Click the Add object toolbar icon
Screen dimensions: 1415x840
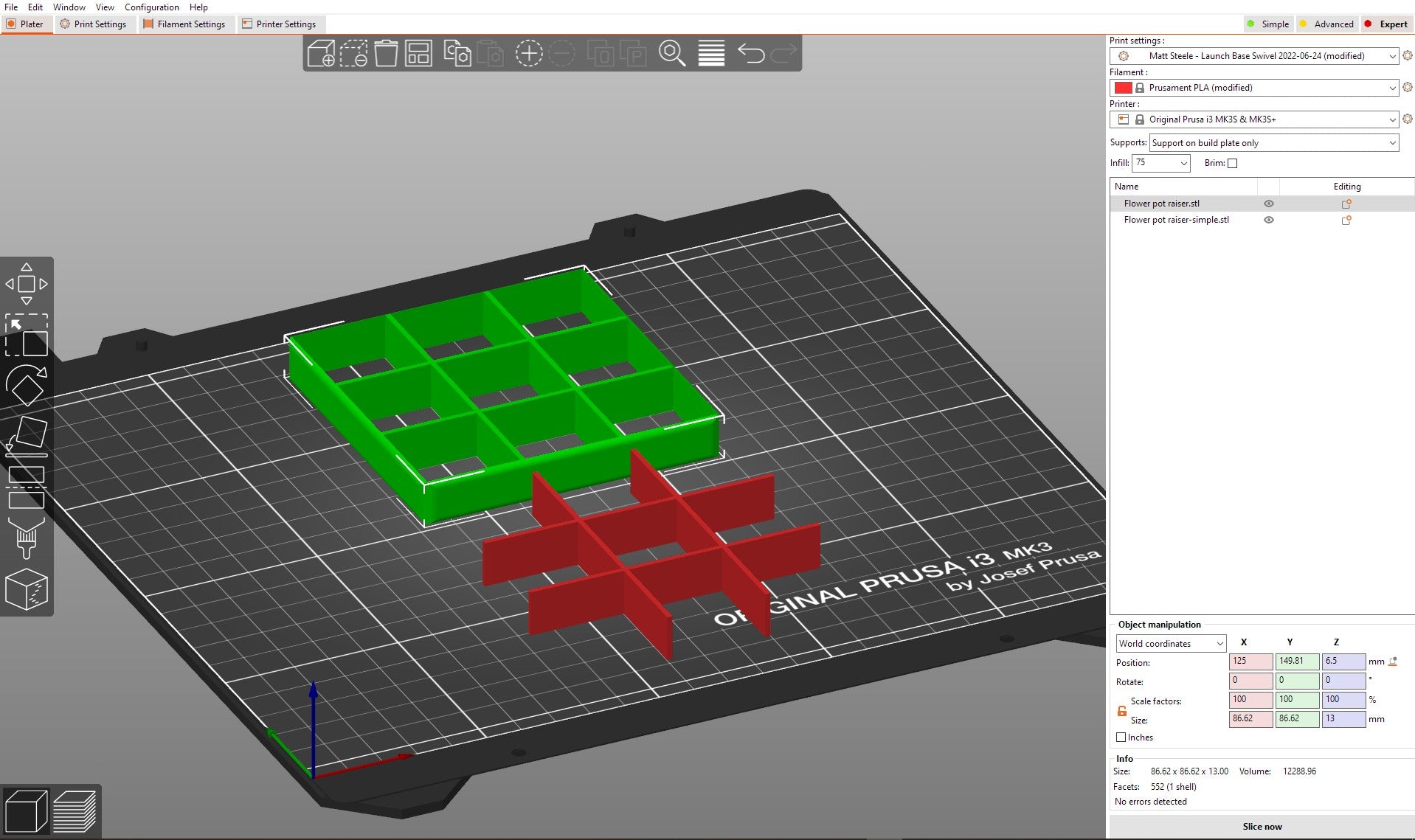click(321, 54)
